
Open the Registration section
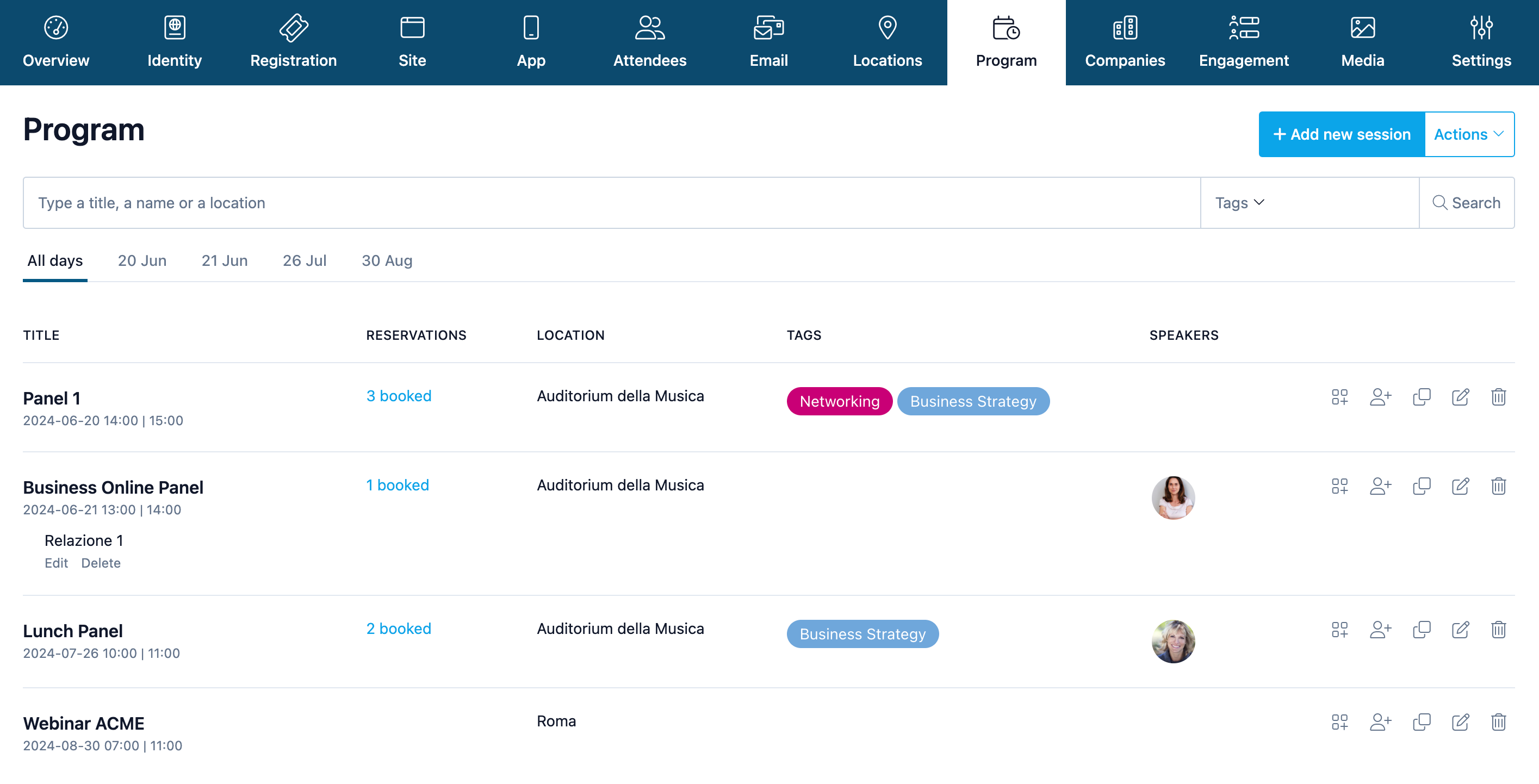(293, 42)
